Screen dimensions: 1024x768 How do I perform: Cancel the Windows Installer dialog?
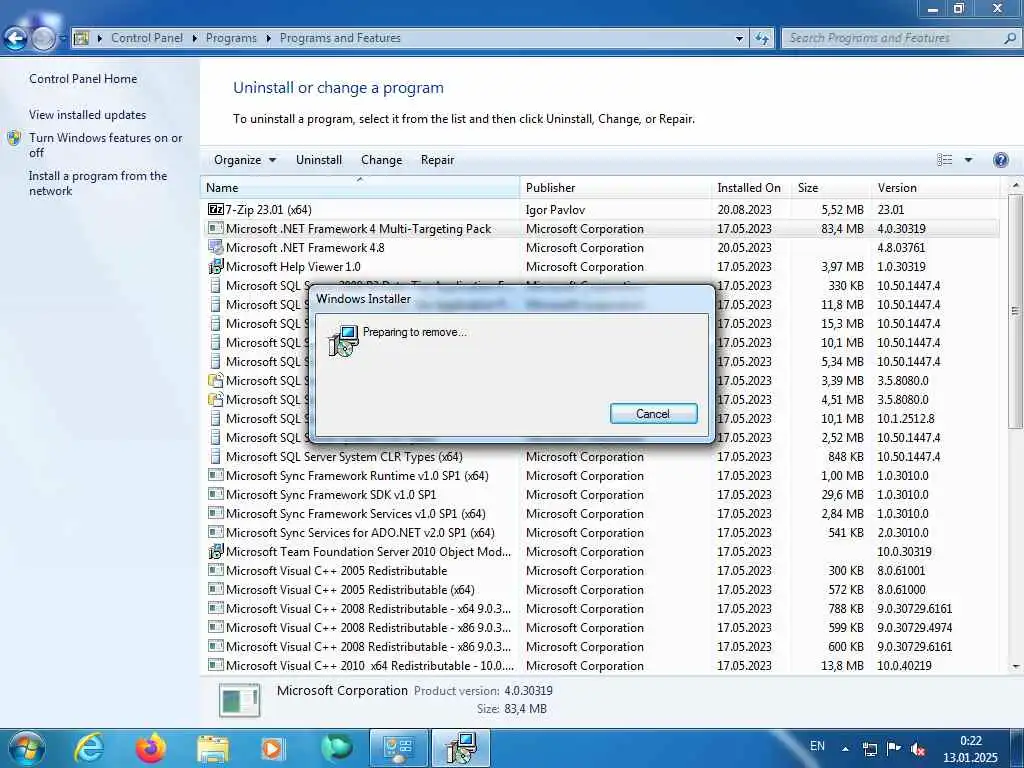[653, 413]
